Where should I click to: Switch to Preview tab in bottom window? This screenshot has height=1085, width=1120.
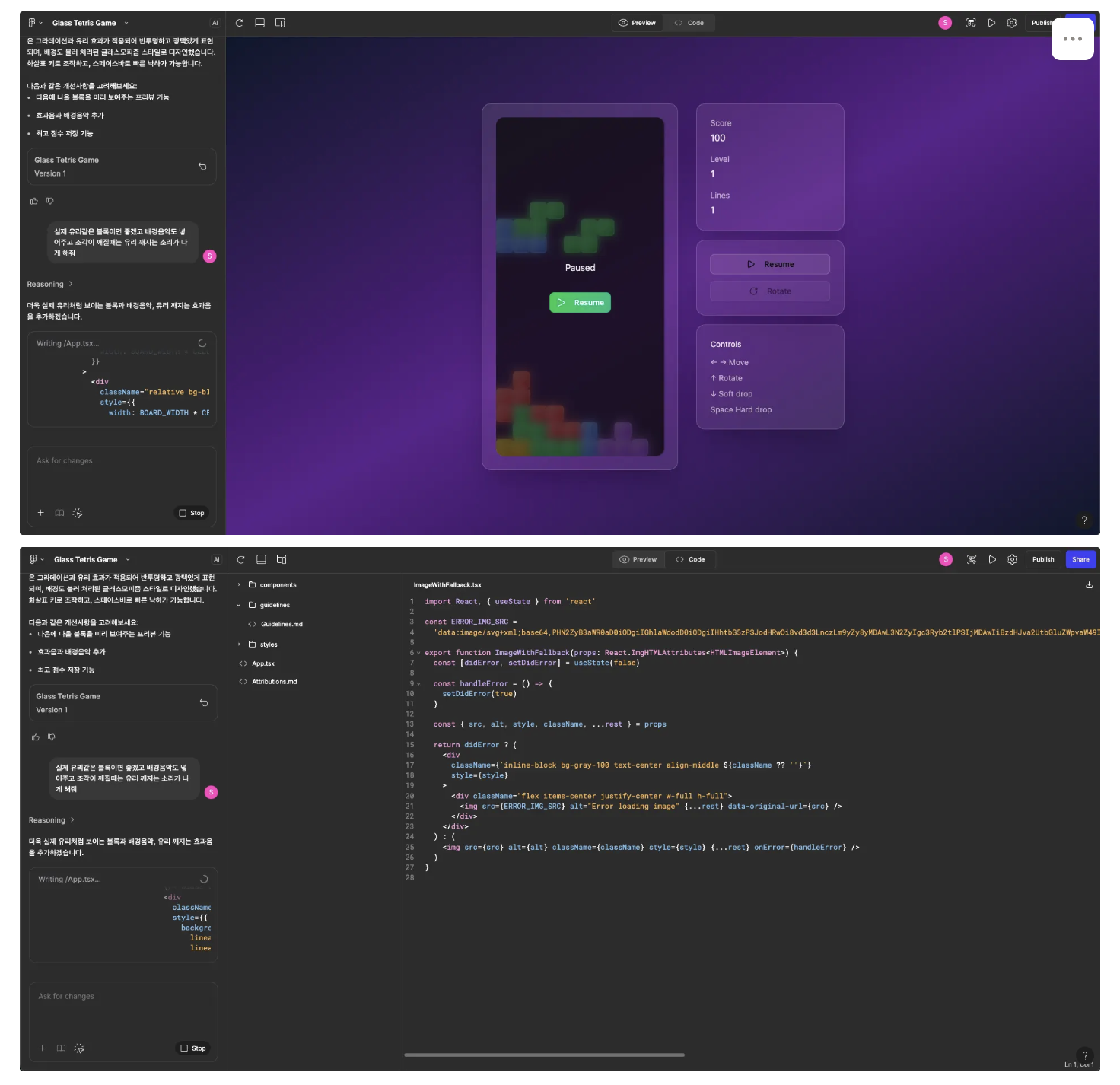[638, 559]
